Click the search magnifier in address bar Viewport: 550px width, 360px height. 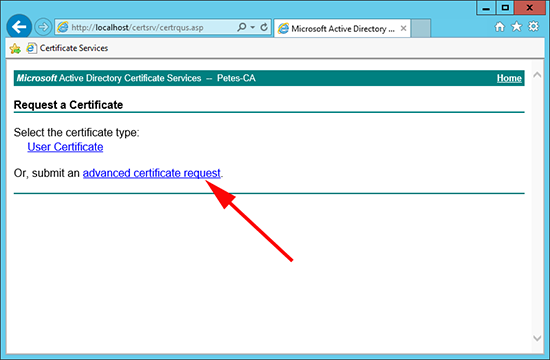(241, 27)
